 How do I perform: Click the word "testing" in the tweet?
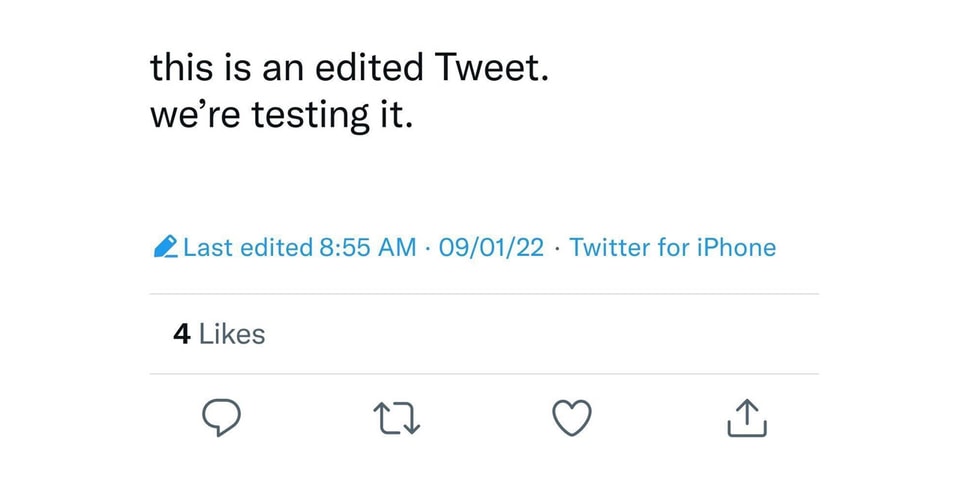pos(311,116)
